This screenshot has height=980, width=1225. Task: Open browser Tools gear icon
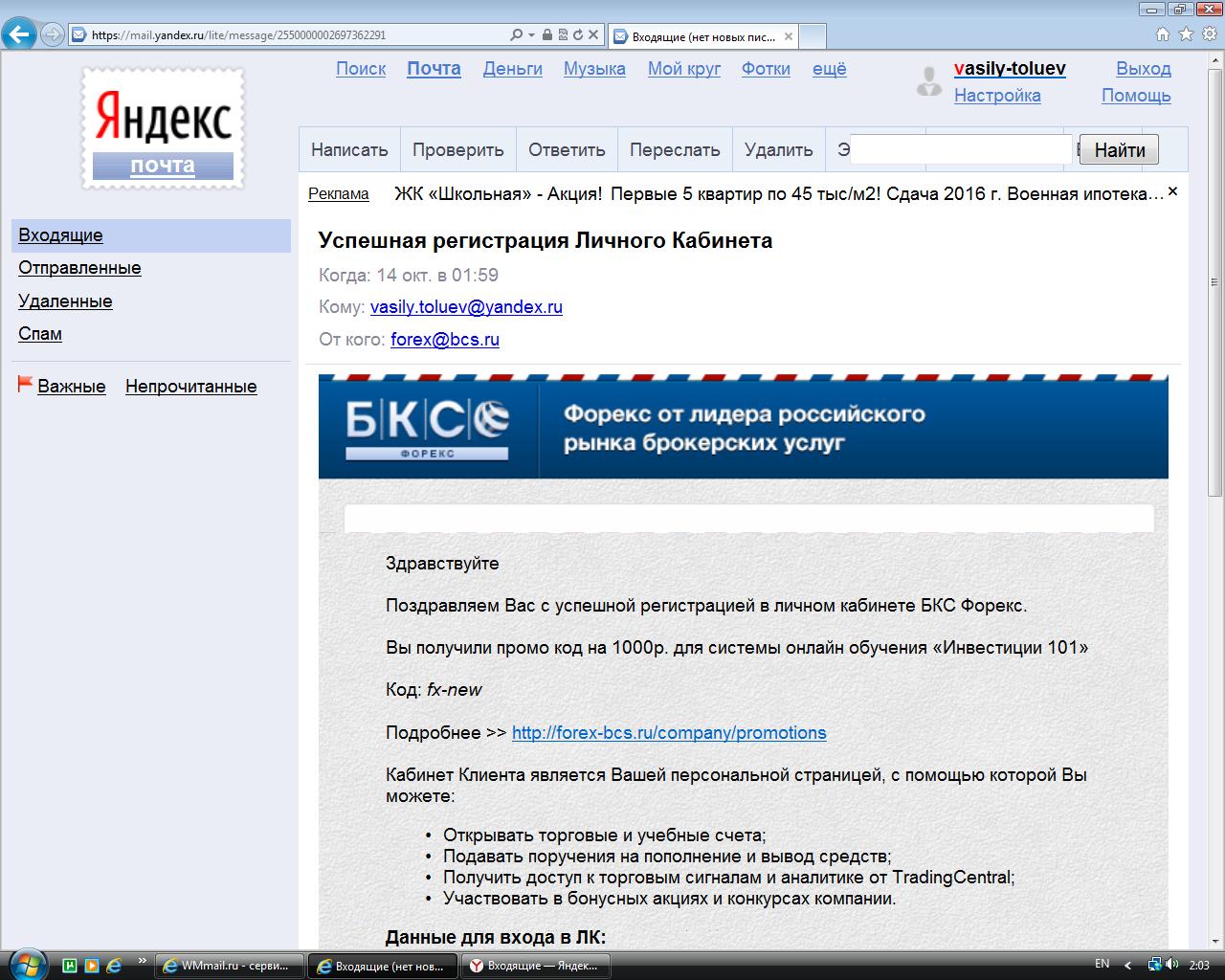coord(1209,34)
